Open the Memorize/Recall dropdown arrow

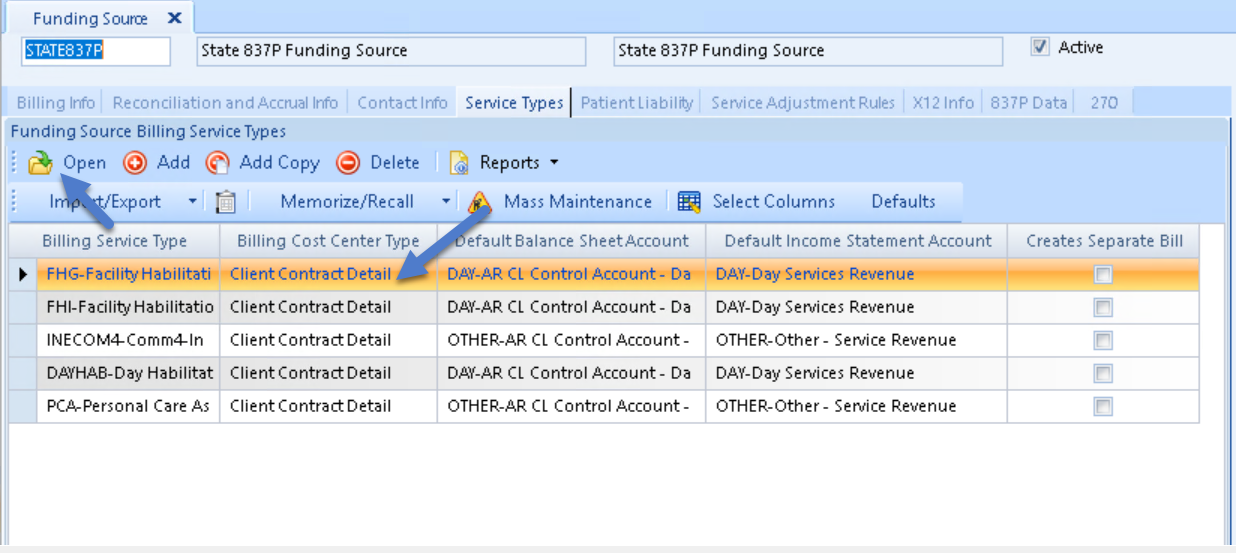coord(446,202)
